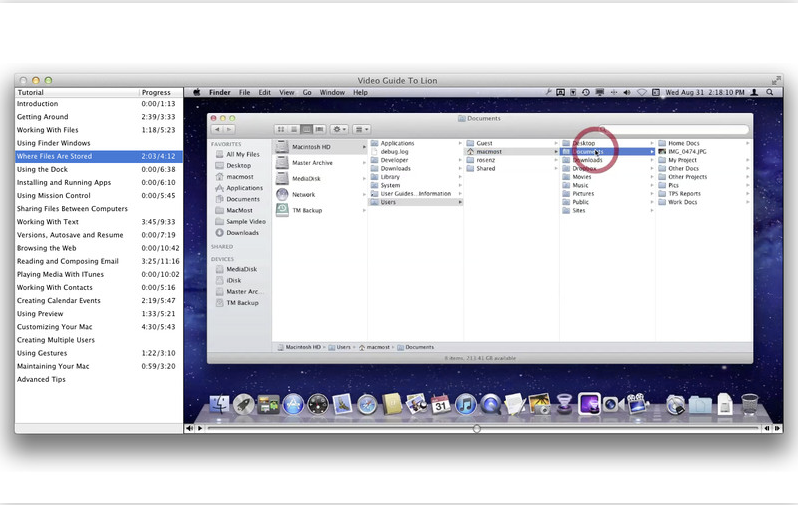Expand the Applications folder arrow
This screenshot has width=798, height=505.
pos(460,143)
